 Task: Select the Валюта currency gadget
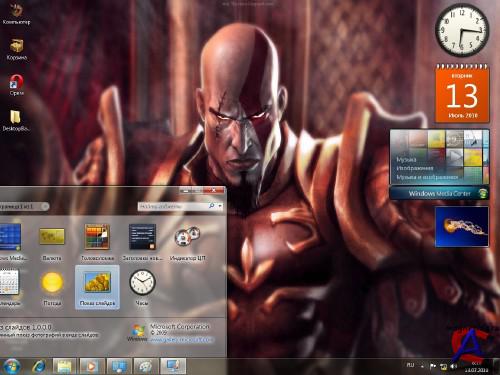point(52,242)
